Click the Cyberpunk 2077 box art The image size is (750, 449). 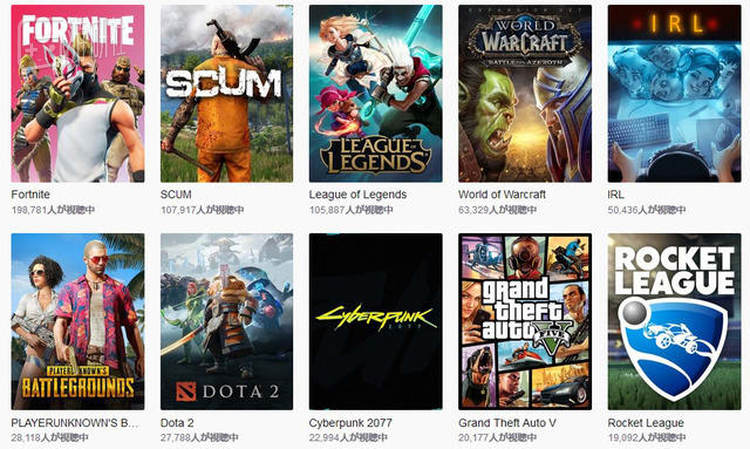pos(376,322)
